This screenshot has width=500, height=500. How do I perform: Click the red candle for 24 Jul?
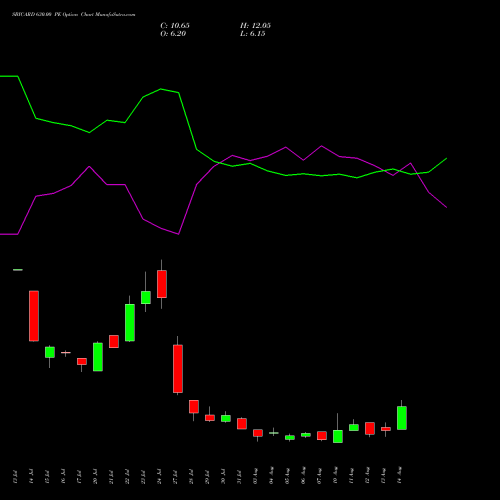coord(162,284)
